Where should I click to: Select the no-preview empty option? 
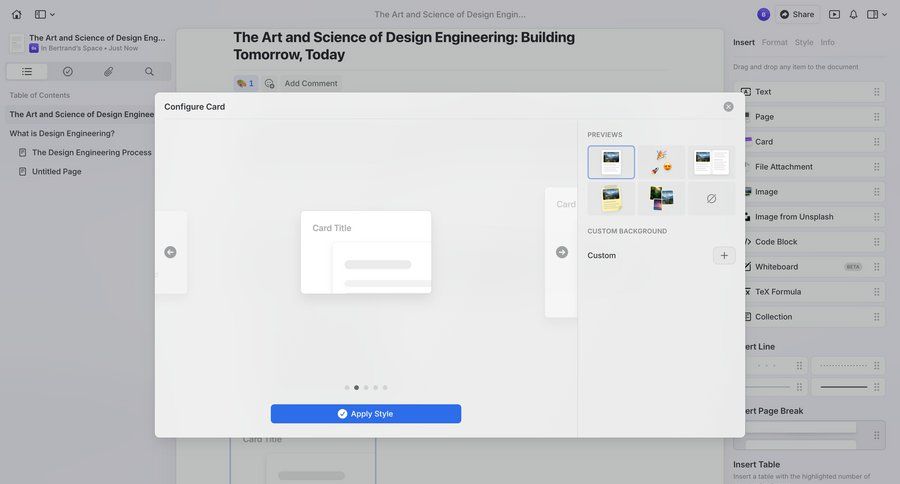coord(711,198)
